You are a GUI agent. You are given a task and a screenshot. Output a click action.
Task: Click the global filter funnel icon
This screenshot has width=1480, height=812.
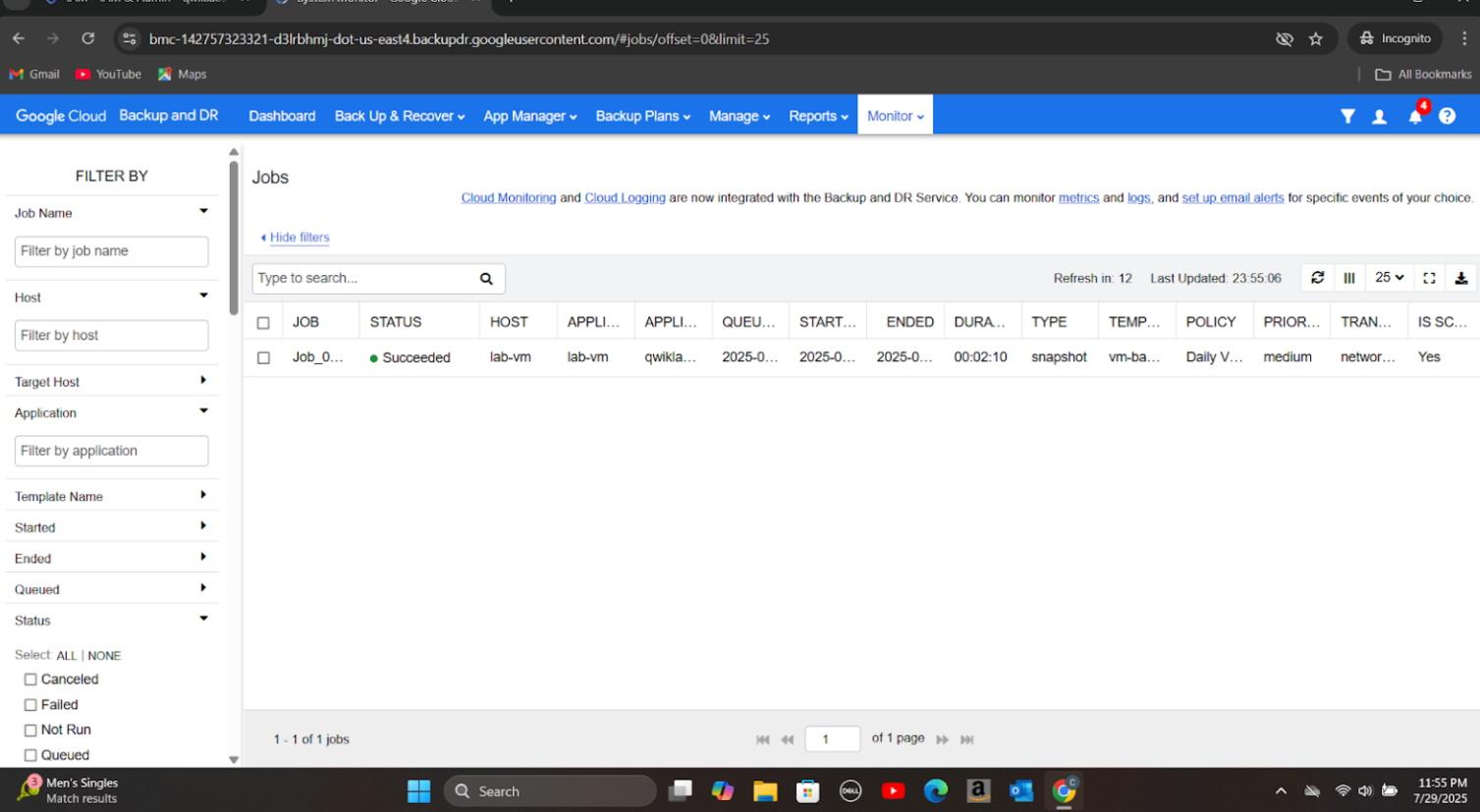click(1347, 117)
